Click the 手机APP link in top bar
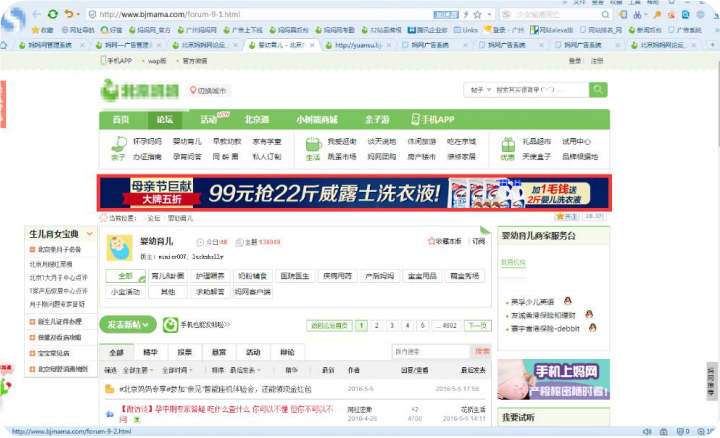The image size is (720, 438). (x=116, y=61)
